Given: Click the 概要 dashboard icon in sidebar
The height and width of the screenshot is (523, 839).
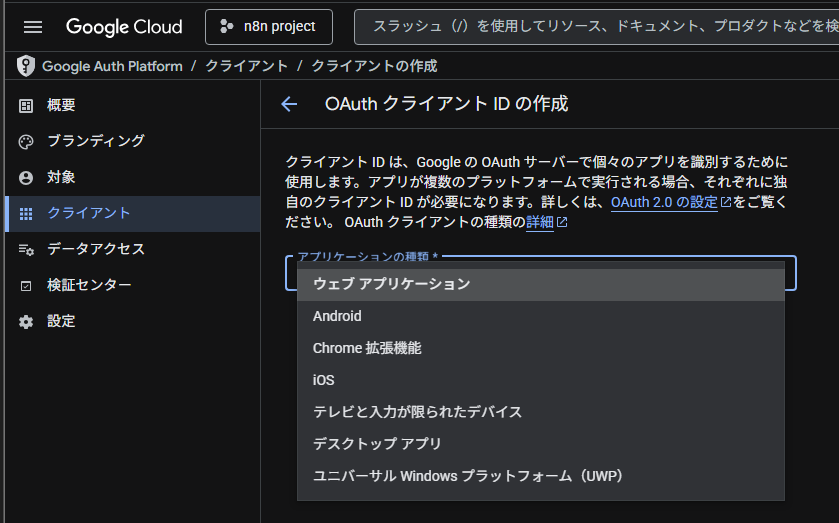Looking at the screenshot, I should coord(26,105).
